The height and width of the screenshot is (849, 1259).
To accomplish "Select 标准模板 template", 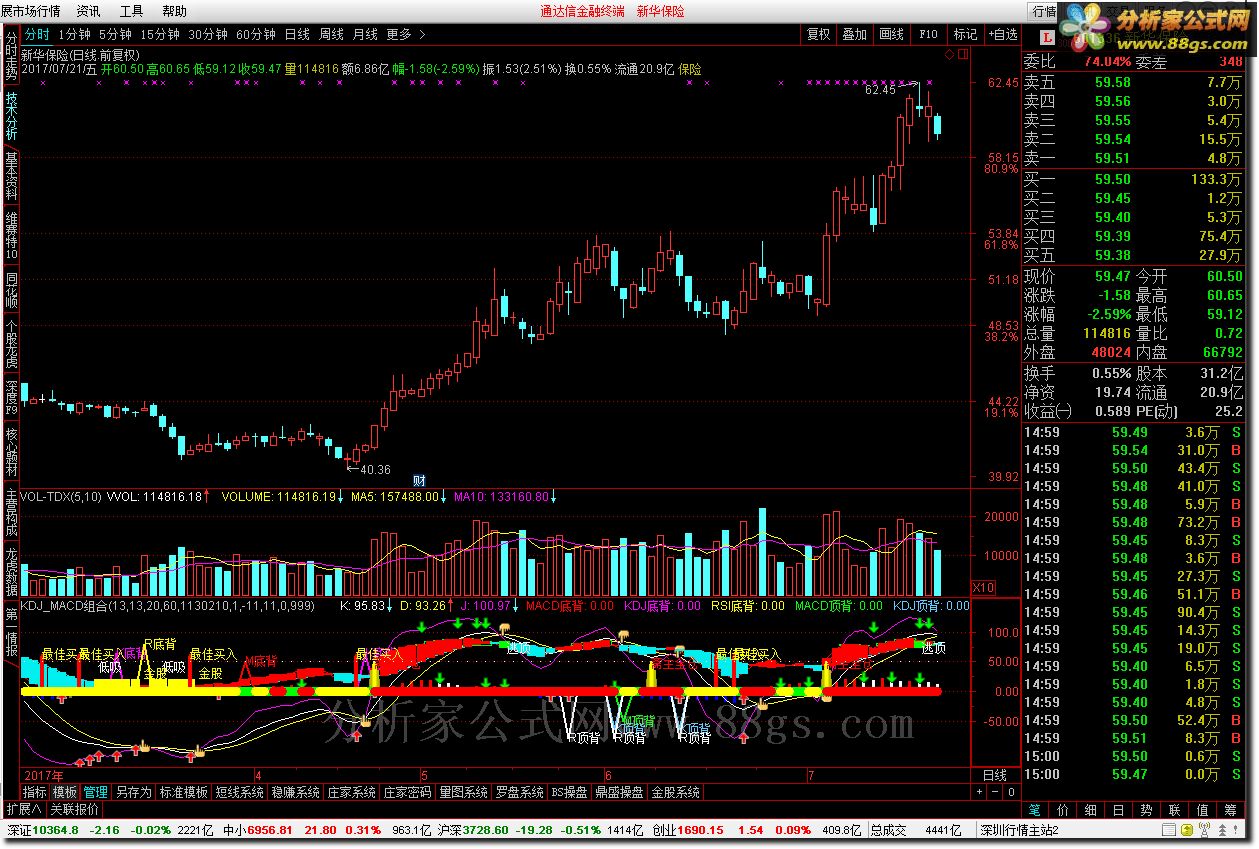I will click(x=184, y=792).
